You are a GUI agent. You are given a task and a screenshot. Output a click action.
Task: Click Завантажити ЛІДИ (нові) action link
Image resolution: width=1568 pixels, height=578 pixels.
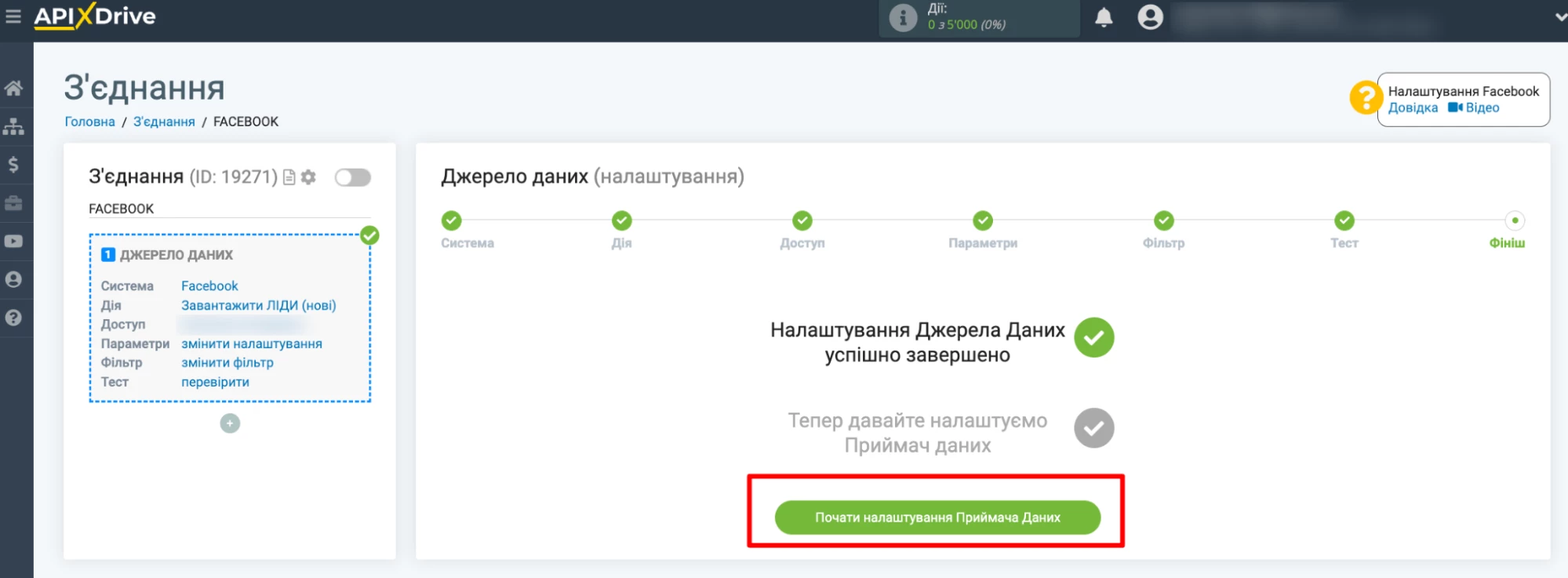pyautogui.click(x=259, y=305)
